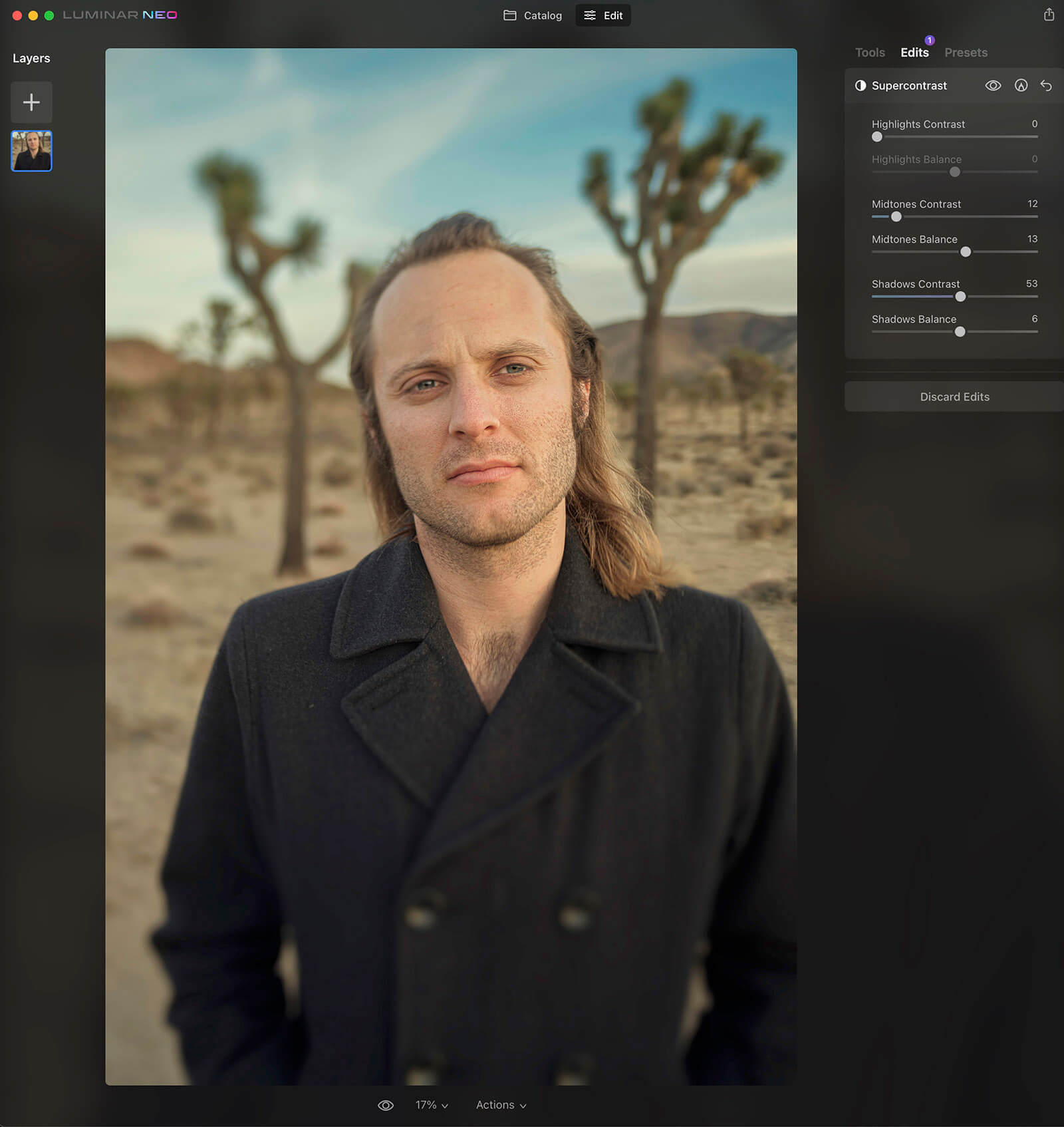Toggle before/after preview eye icon

point(386,1105)
